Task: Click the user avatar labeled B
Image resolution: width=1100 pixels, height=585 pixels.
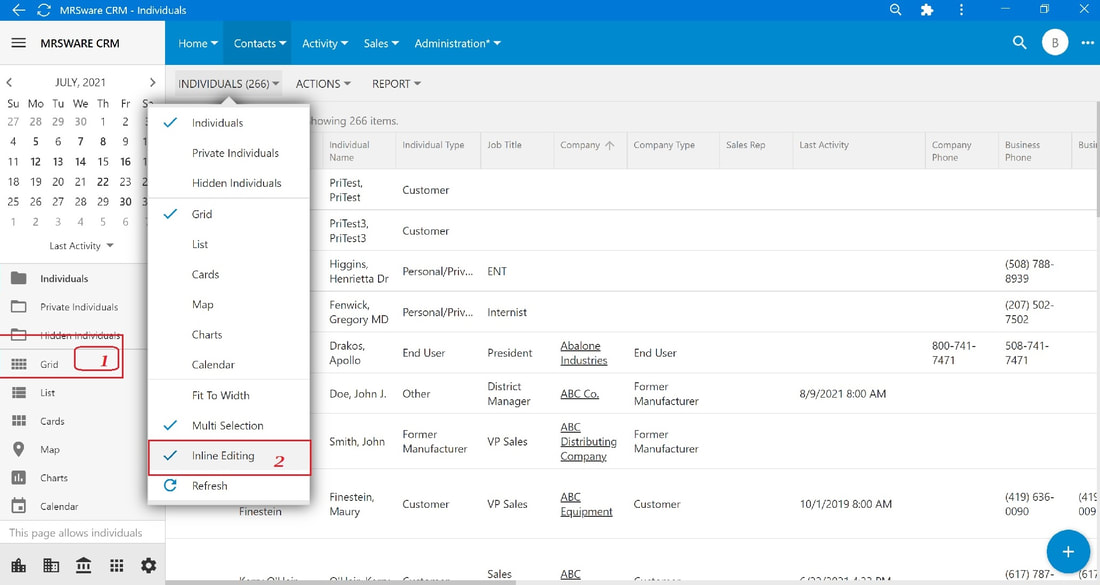Action: (1054, 43)
